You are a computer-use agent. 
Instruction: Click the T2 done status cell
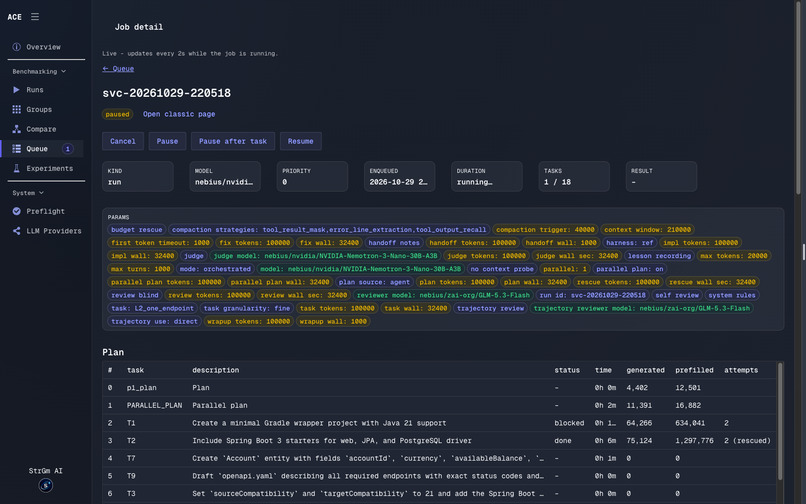(x=562, y=441)
